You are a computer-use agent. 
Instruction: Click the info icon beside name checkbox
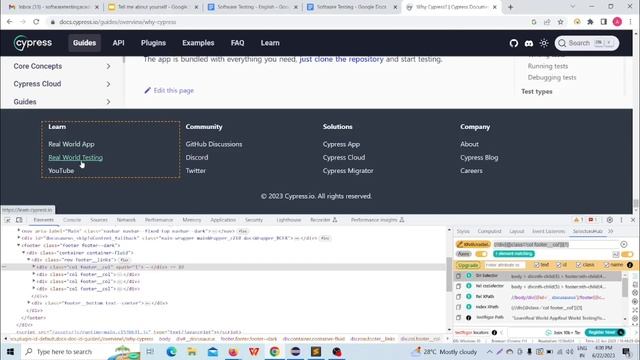point(630,265)
